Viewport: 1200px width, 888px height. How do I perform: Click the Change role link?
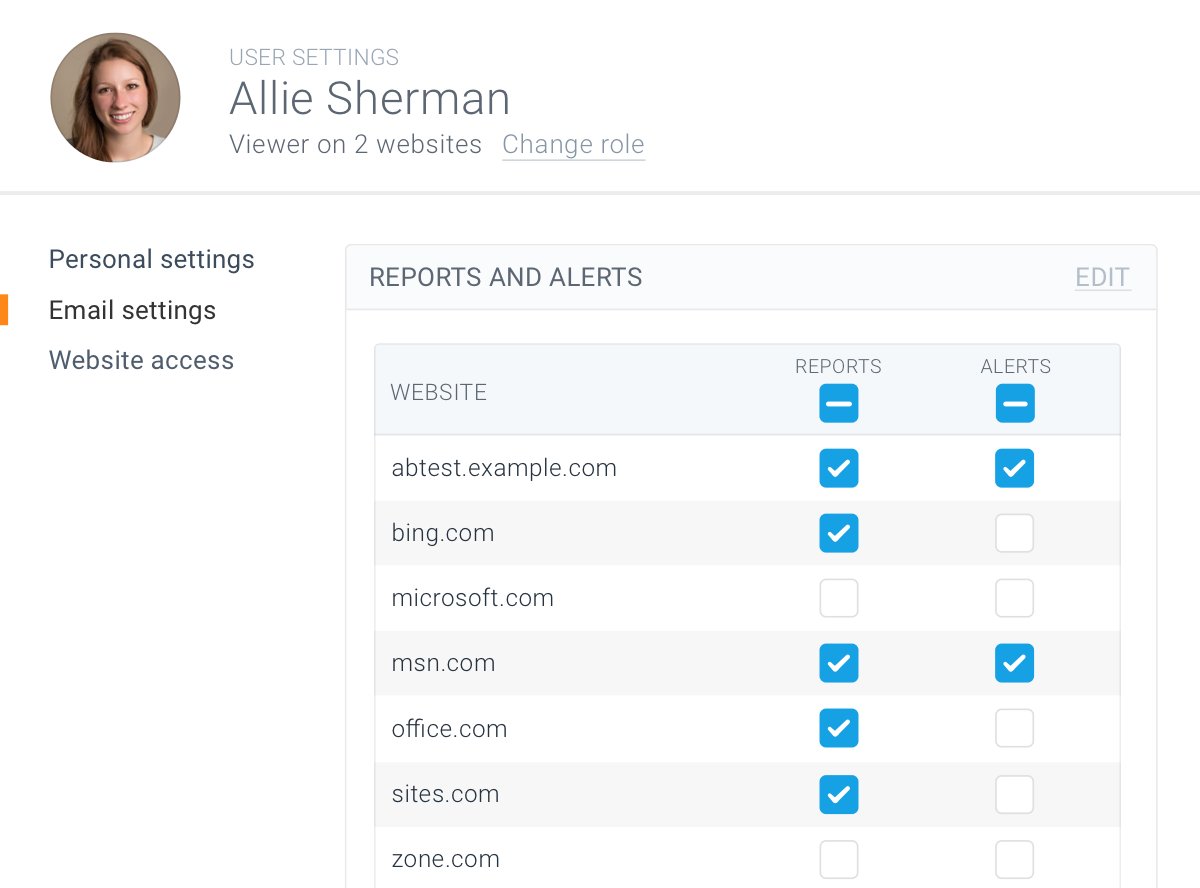[573, 145]
